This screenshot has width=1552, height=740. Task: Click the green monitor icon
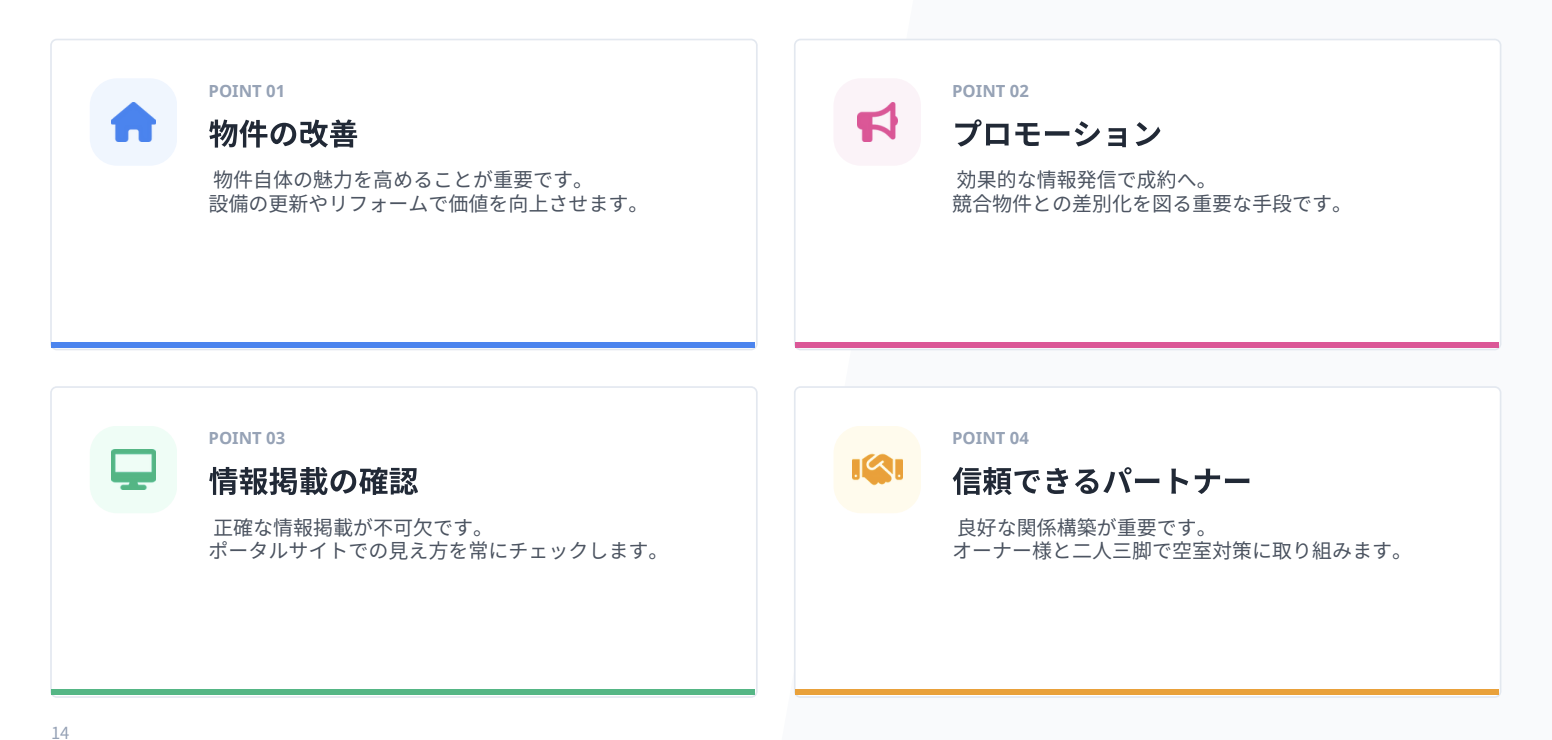(133, 469)
